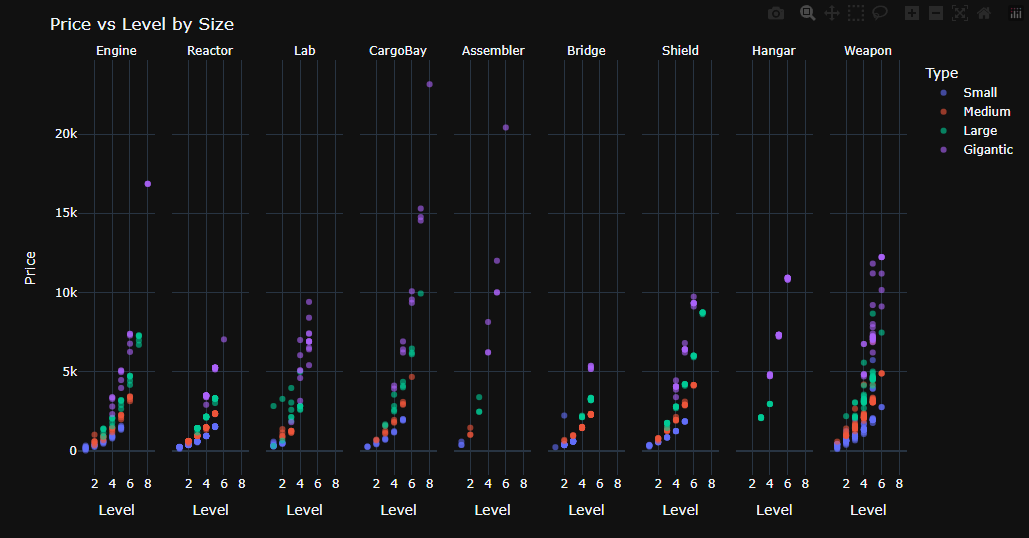Screen dimensions: 1029x538
Task: Click the CargoBay facet title
Action: pos(398,51)
